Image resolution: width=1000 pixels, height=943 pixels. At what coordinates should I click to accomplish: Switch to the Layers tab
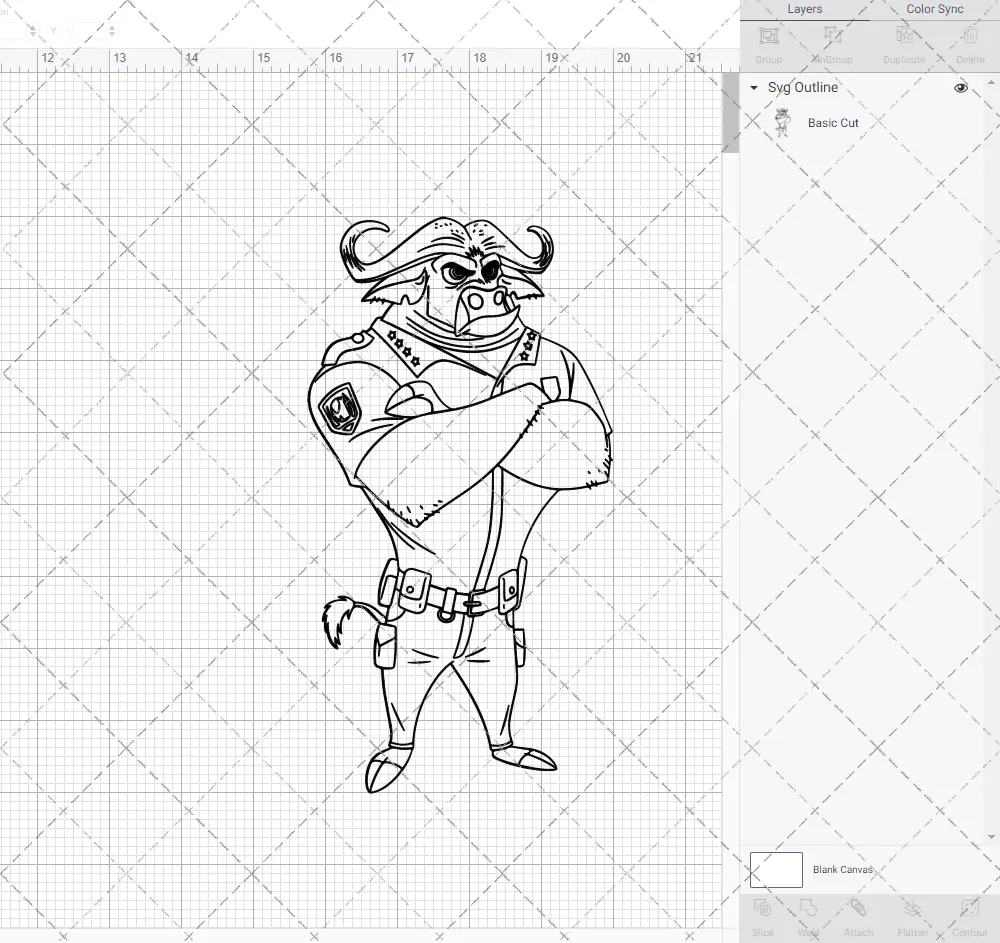[x=804, y=9]
